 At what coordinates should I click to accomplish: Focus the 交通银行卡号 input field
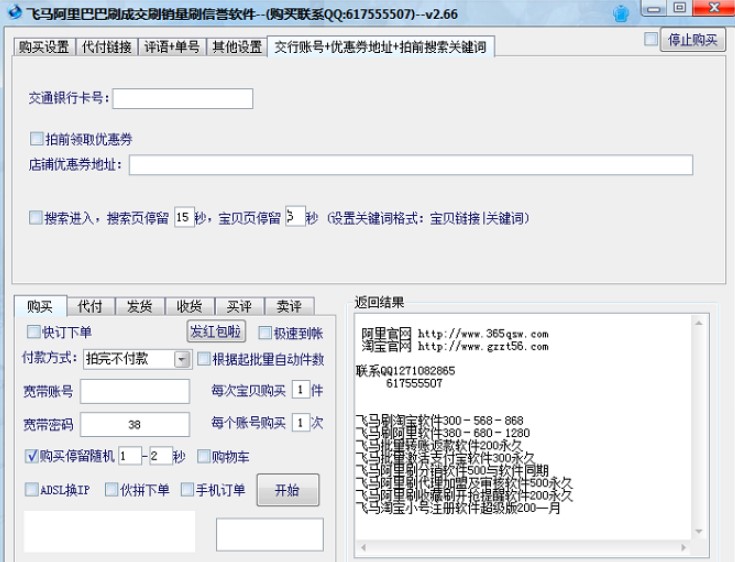182,99
